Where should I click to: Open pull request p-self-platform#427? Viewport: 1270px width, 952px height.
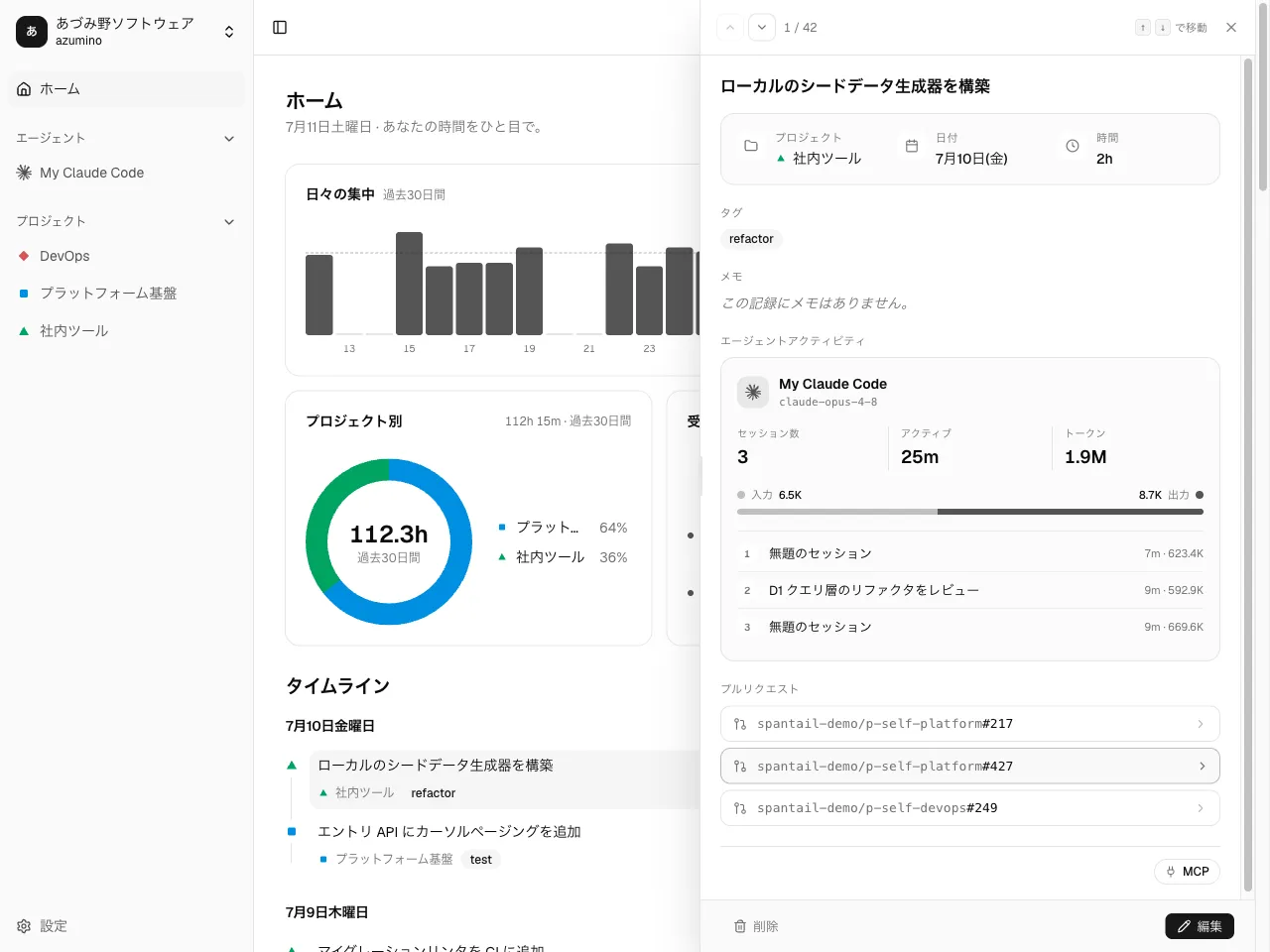coord(970,766)
